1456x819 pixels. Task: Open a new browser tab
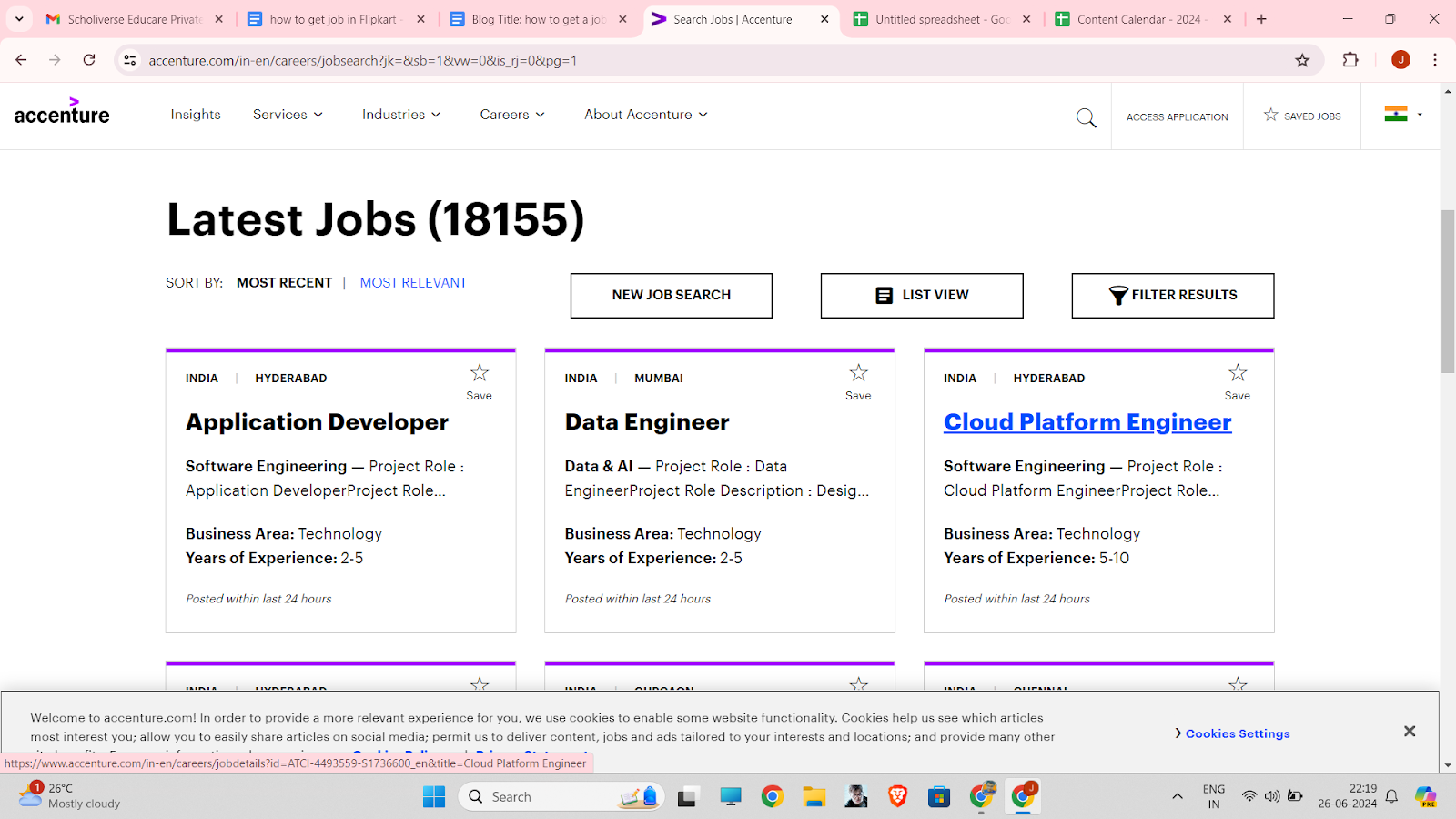1261,19
